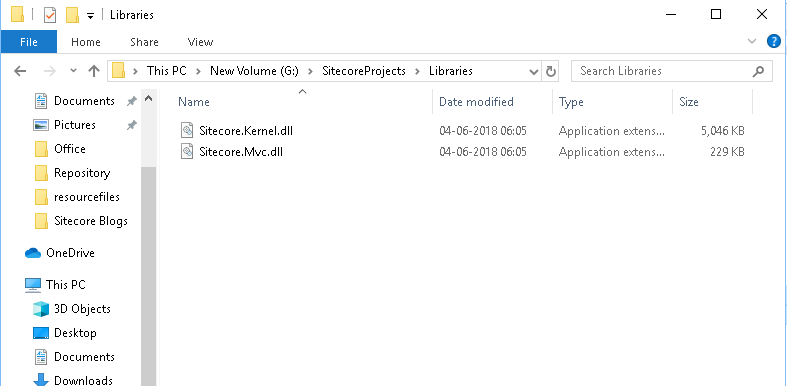Click the folder icon in the title bar

click(18, 15)
